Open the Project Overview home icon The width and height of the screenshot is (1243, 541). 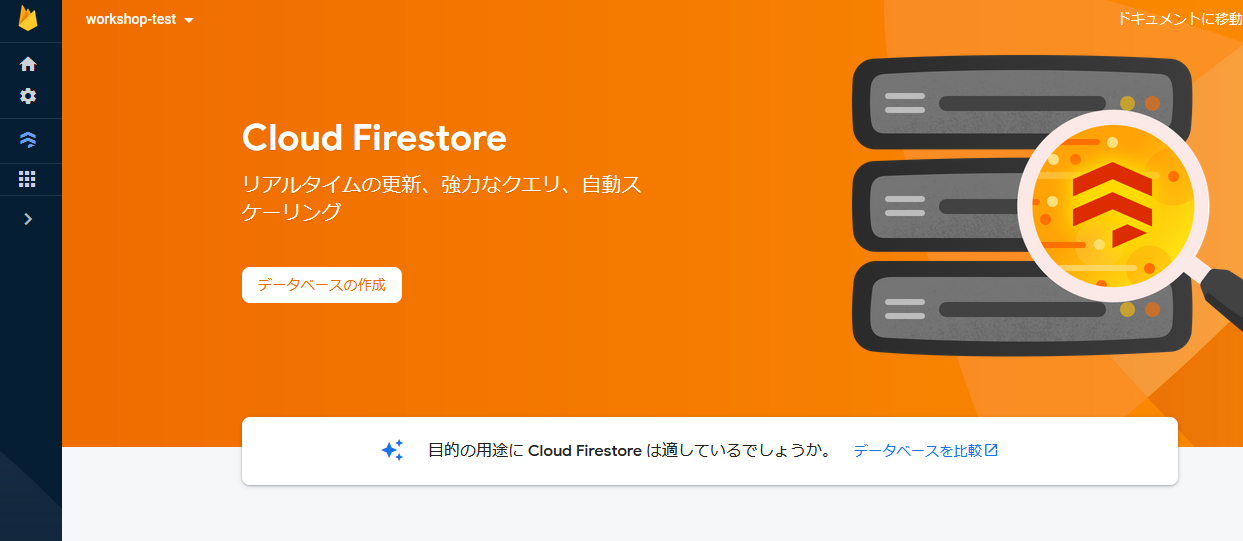pyautogui.click(x=28, y=64)
